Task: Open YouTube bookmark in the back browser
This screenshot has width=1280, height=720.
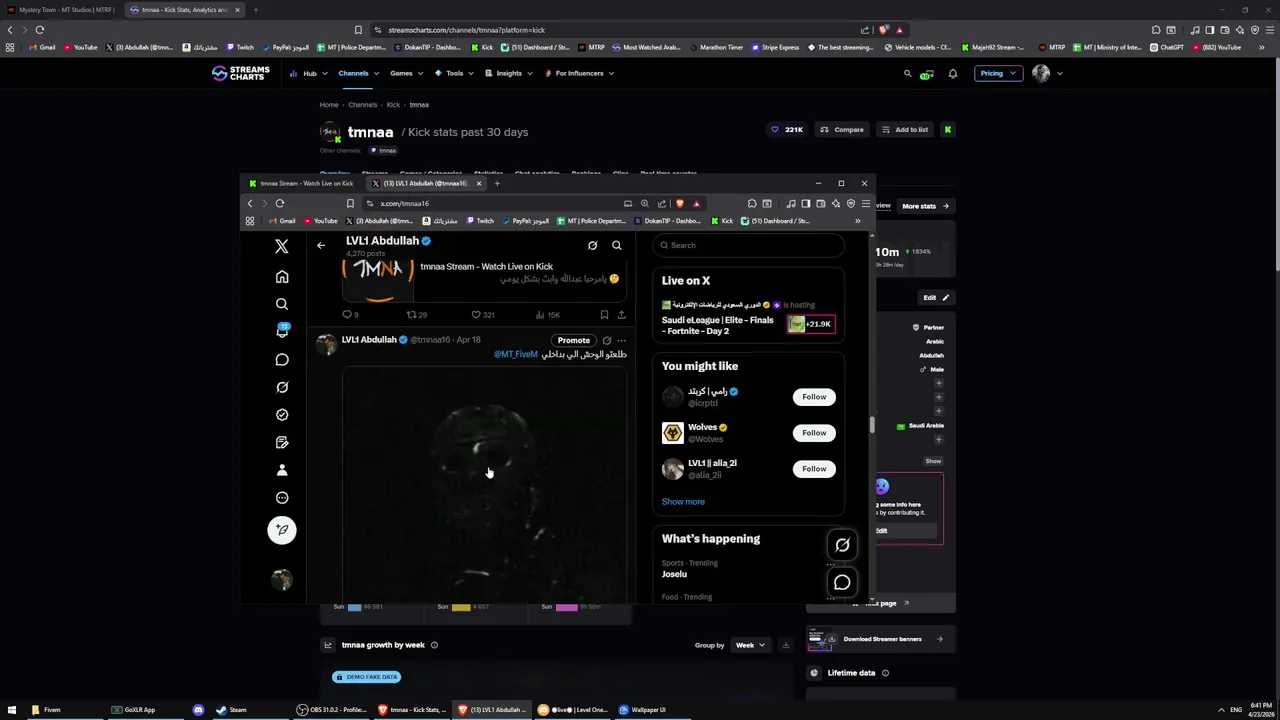Action: tap(81, 47)
